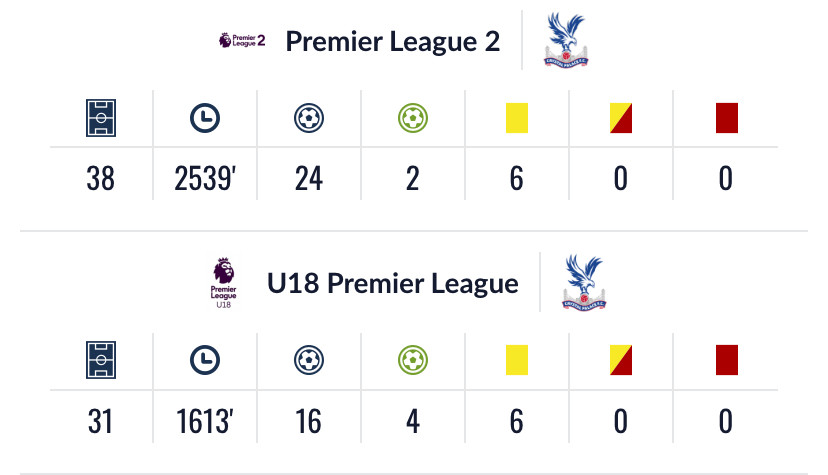
Task: Click the 16 goals value in U18 row
Action: (309, 421)
